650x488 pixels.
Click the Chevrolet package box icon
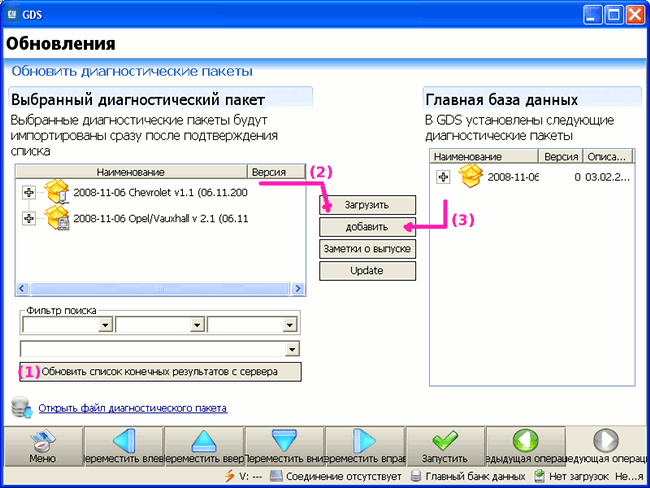tap(56, 192)
